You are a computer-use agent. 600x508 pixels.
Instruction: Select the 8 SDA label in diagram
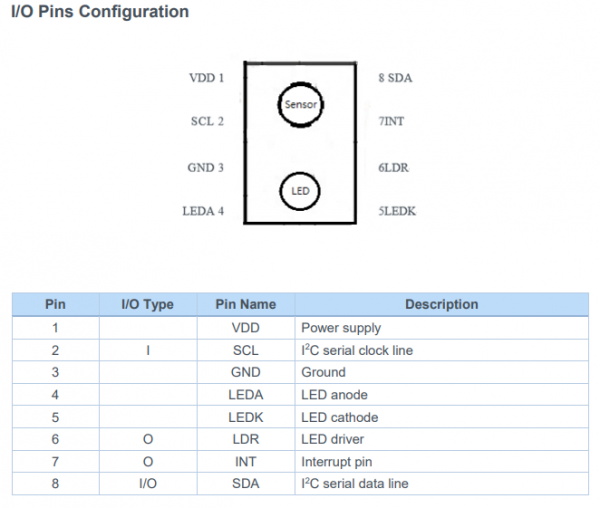pyautogui.click(x=395, y=77)
